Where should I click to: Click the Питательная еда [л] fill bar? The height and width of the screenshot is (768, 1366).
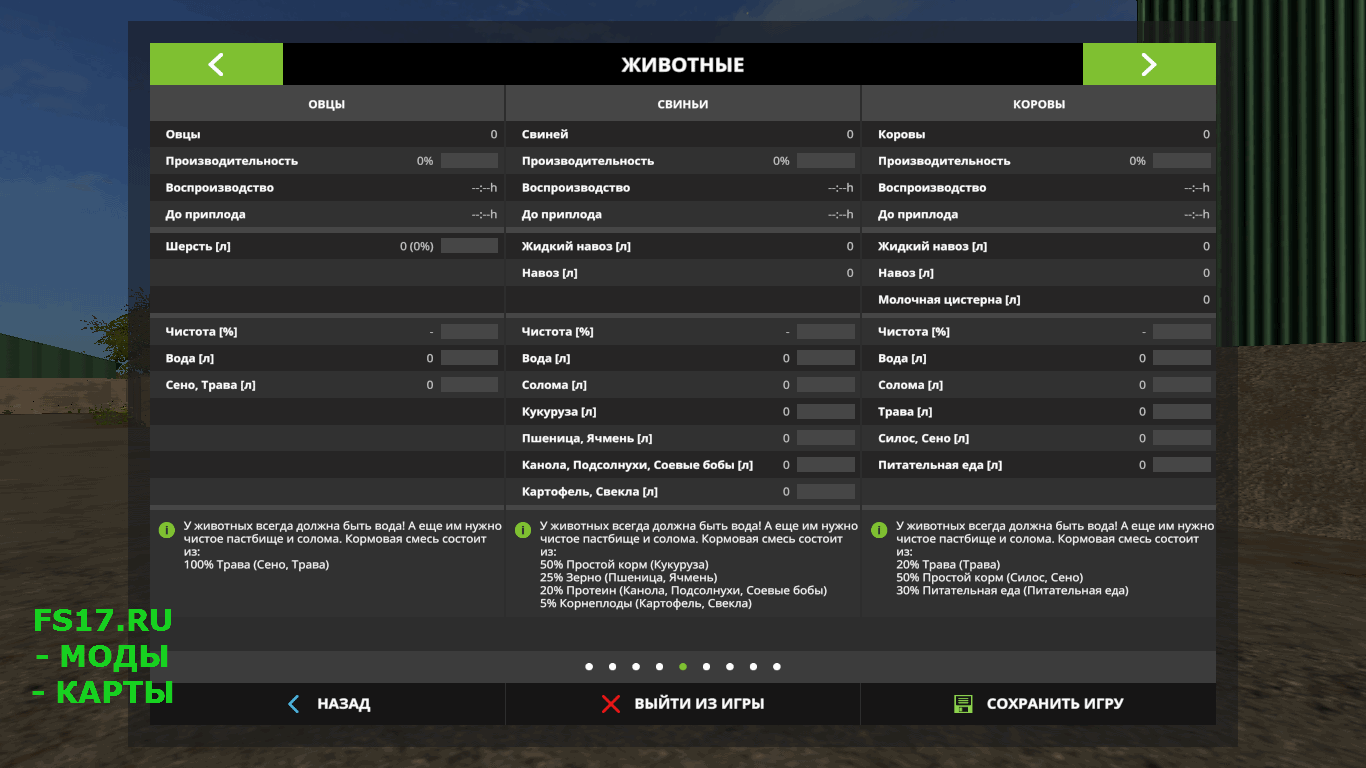[1182, 465]
